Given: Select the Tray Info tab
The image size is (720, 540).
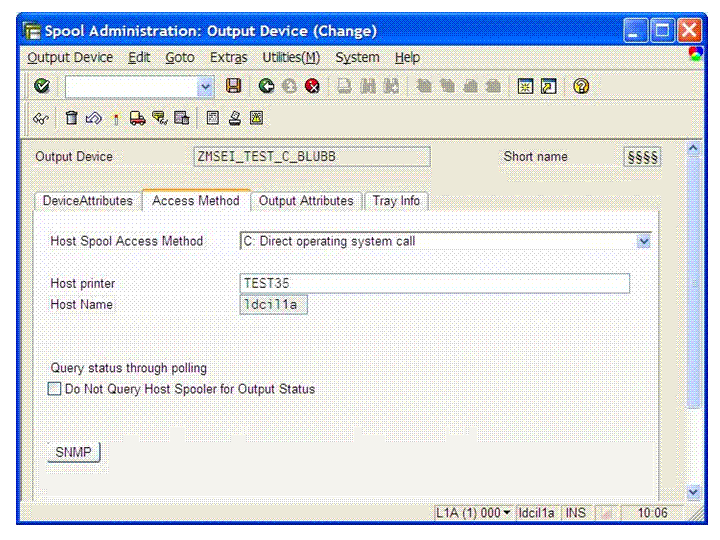Looking at the screenshot, I should (x=396, y=201).
